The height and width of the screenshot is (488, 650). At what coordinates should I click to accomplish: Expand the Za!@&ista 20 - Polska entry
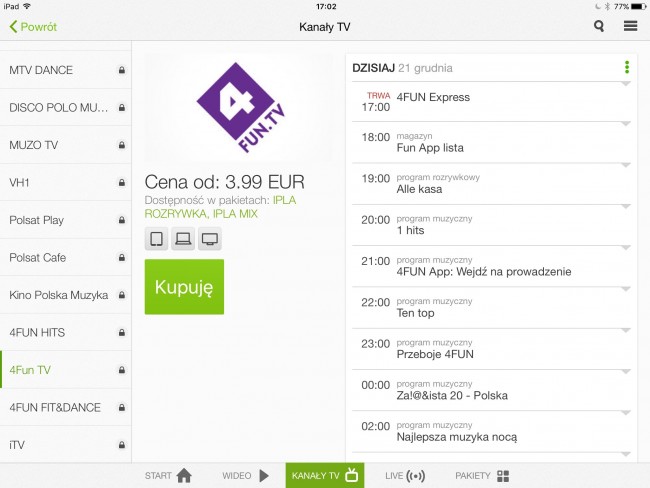point(491,391)
